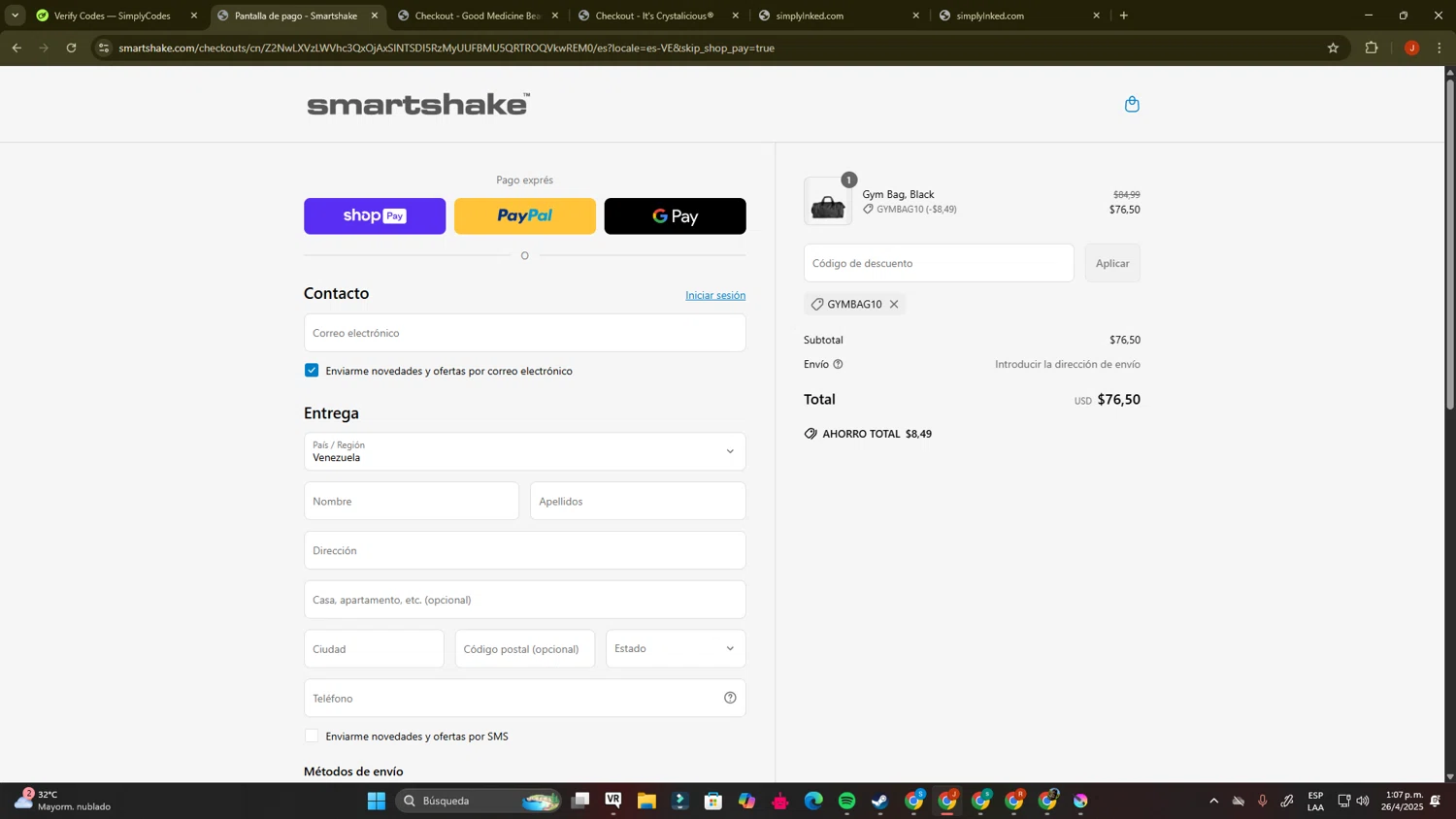Pay with Google Pay button
Screen dimensions: 1456x819
(676, 216)
